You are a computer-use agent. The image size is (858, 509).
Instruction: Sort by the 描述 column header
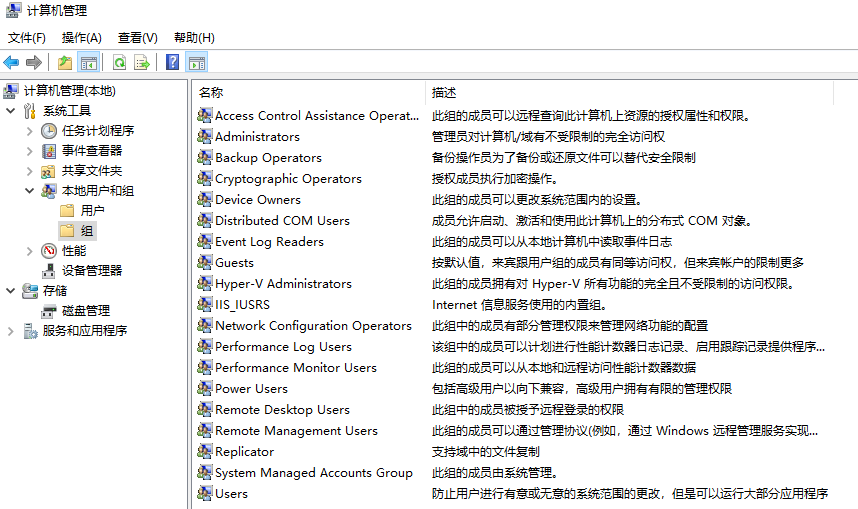[630, 92]
